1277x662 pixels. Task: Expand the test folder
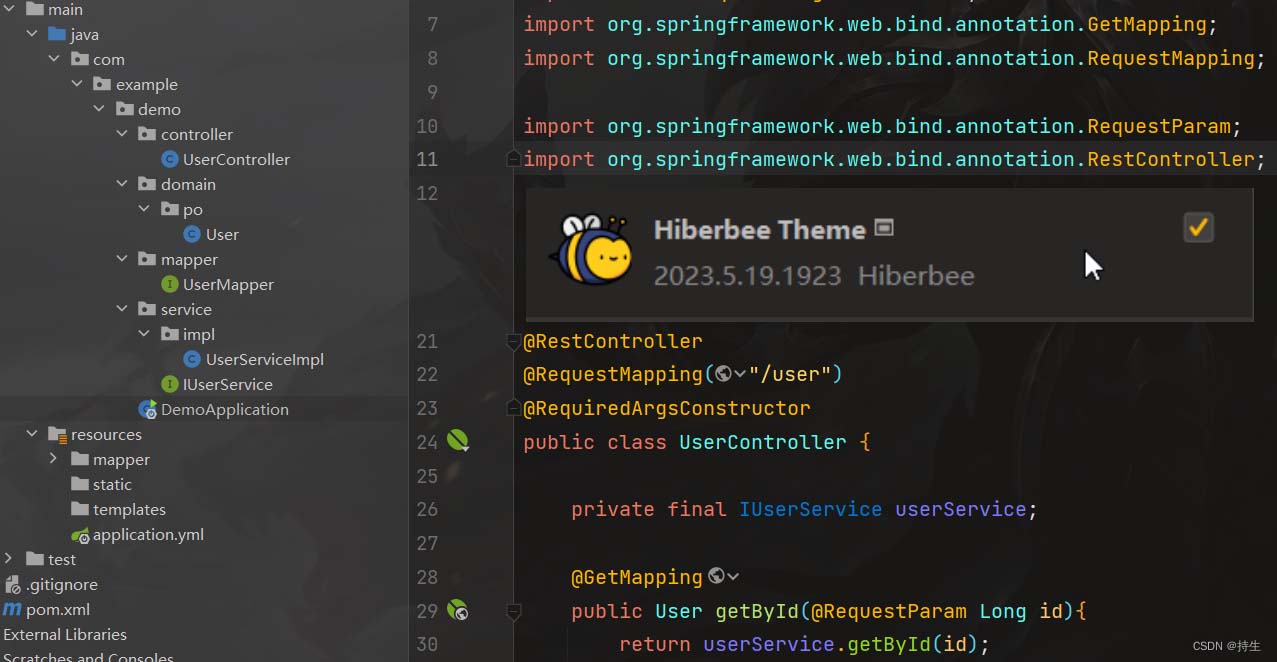[x=10, y=559]
